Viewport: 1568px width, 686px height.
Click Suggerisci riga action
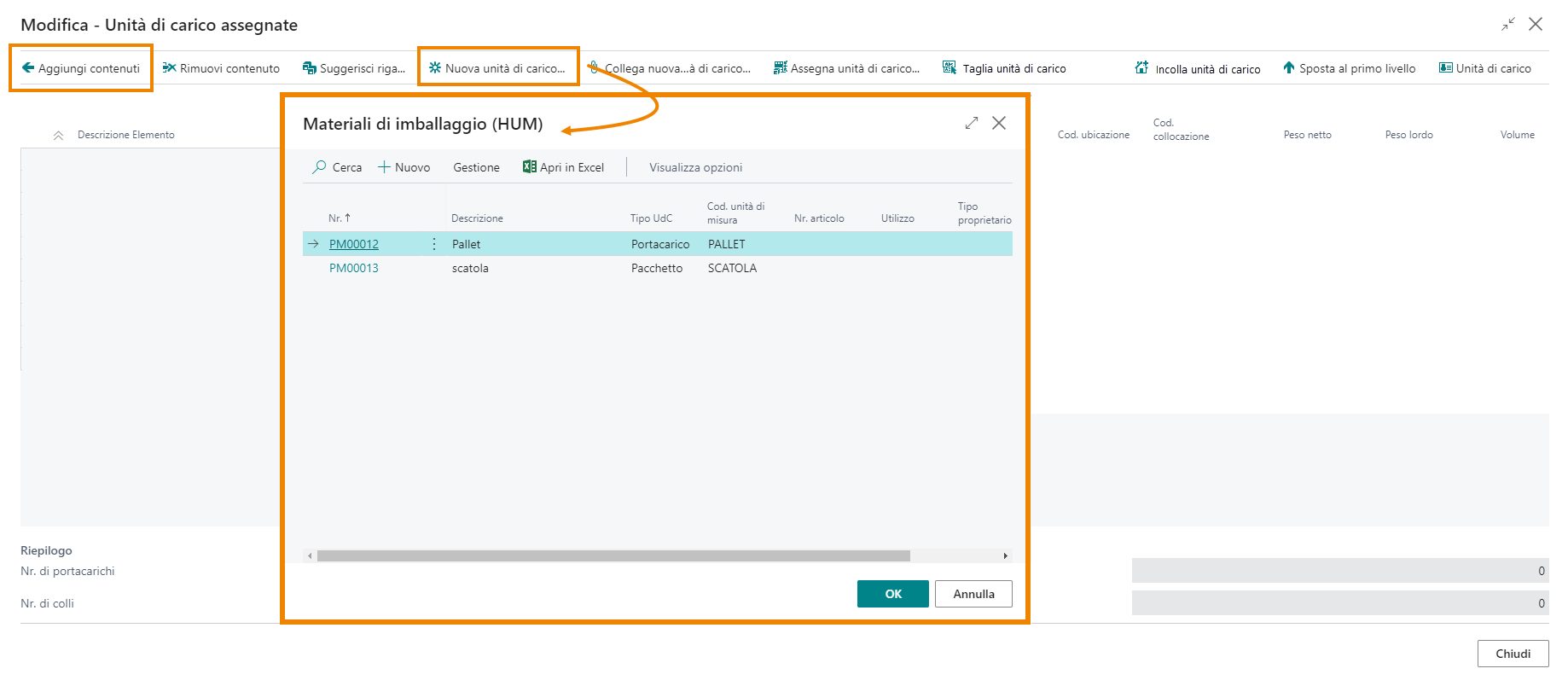(x=354, y=68)
